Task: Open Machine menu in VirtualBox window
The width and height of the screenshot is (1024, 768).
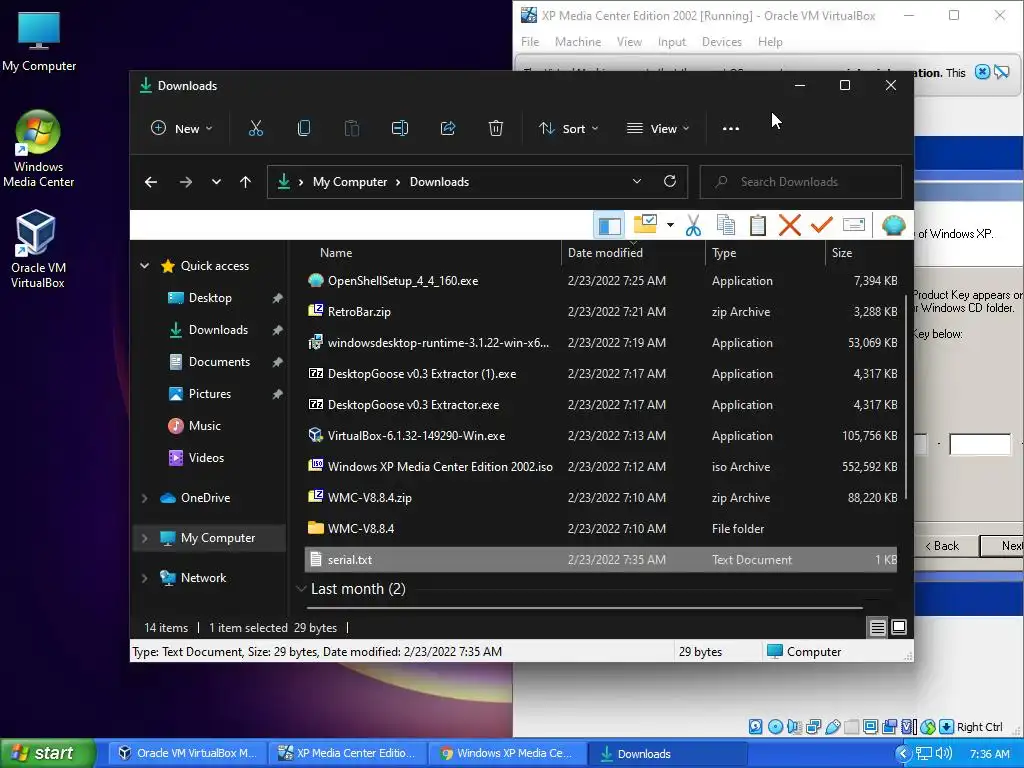Action: pos(578,42)
